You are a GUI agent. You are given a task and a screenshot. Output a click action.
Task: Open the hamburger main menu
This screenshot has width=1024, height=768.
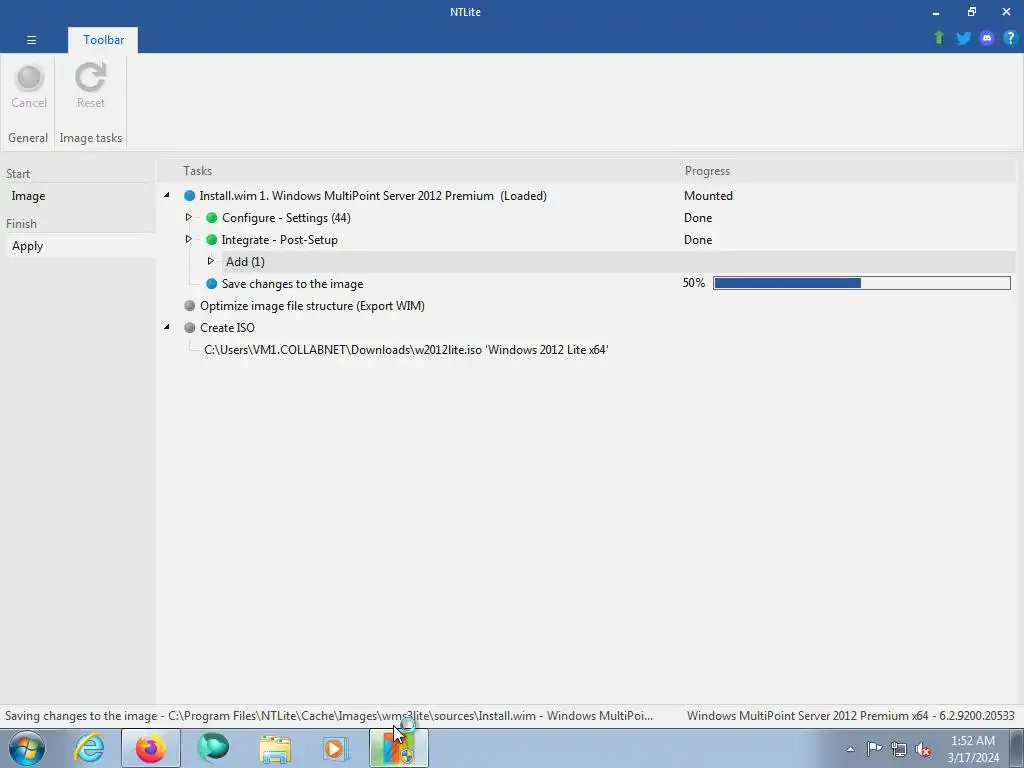pos(31,40)
